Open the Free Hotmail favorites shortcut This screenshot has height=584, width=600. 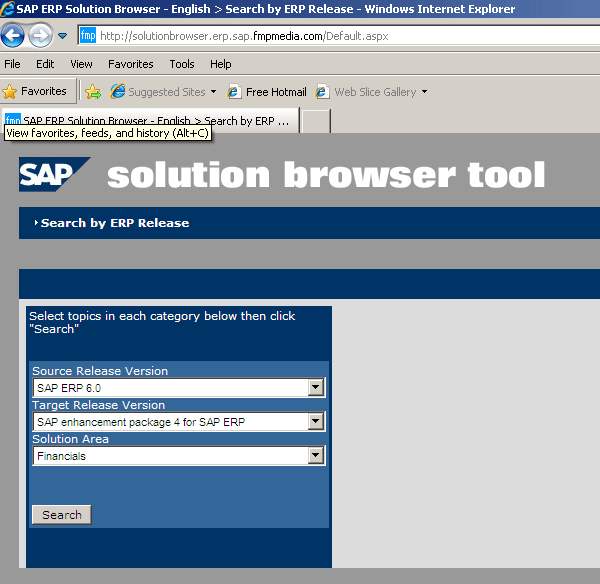point(267,92)
